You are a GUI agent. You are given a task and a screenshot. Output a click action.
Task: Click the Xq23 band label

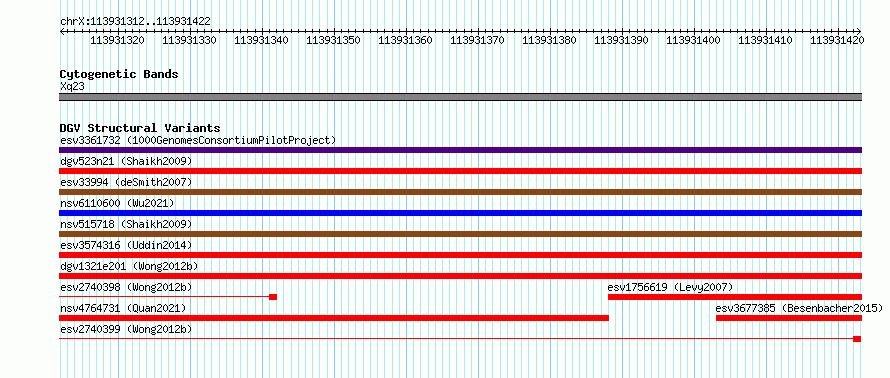tap(72, 86)
